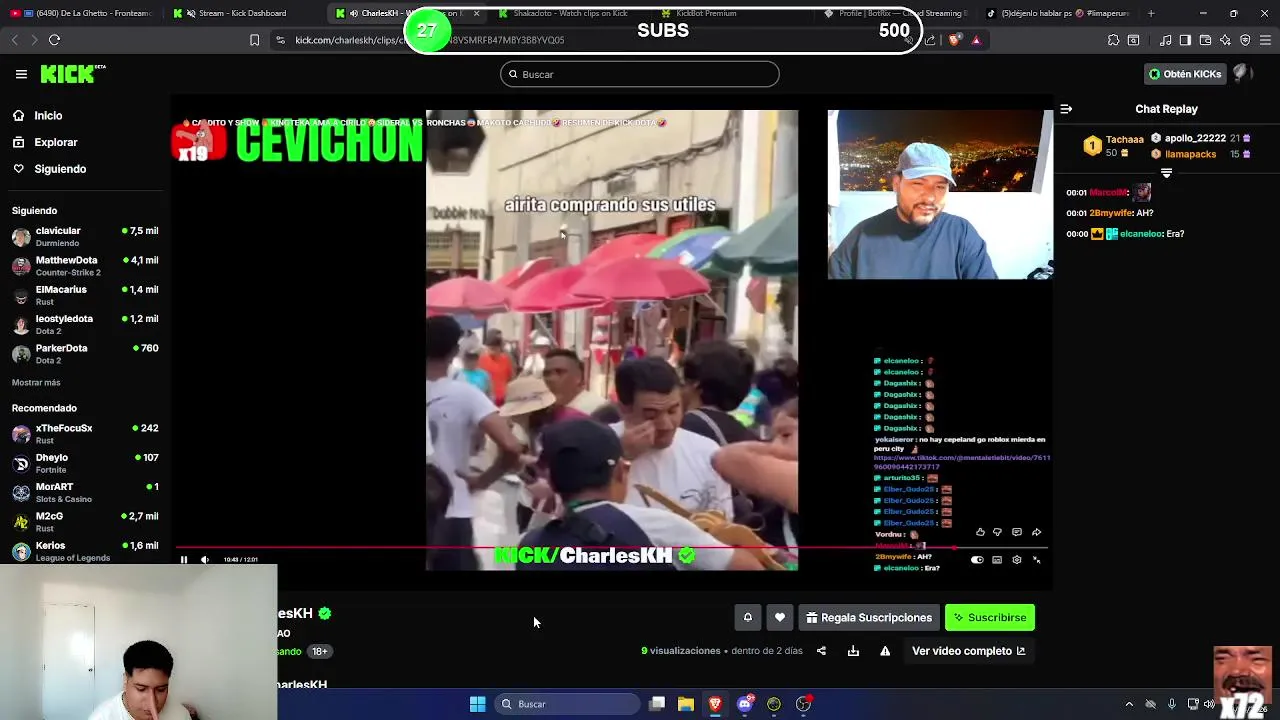Open M2cG recommended channel

coord(85,522)
